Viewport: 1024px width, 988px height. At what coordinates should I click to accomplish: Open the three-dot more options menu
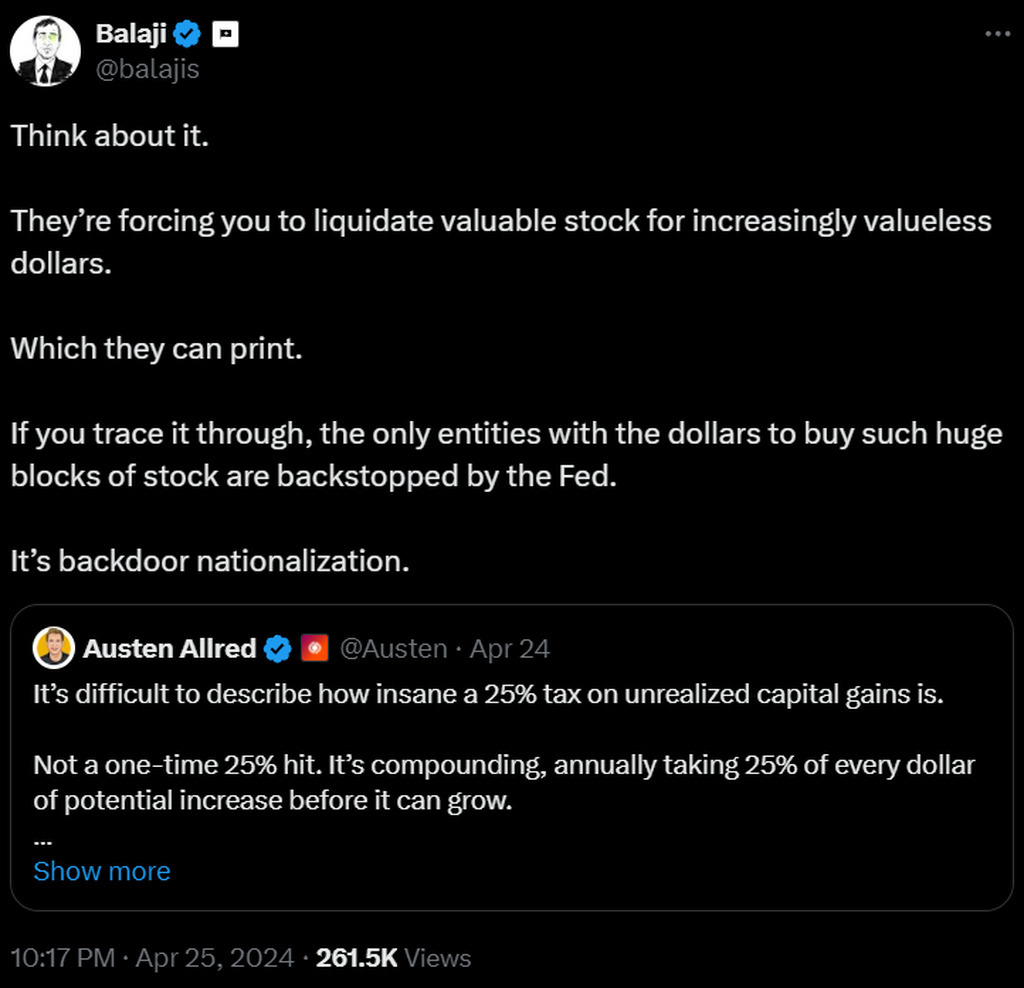click(x=998, y=33)
